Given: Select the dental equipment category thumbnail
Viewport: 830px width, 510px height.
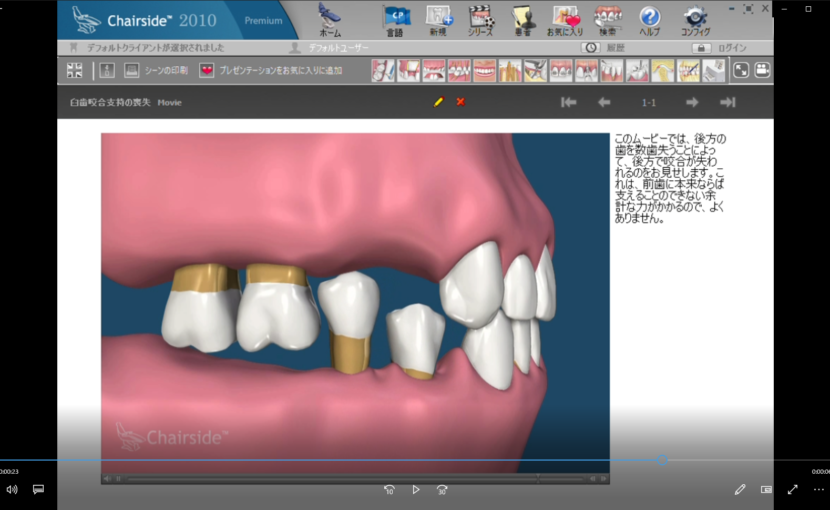Looking at the screenshot, I should [714, 70].
